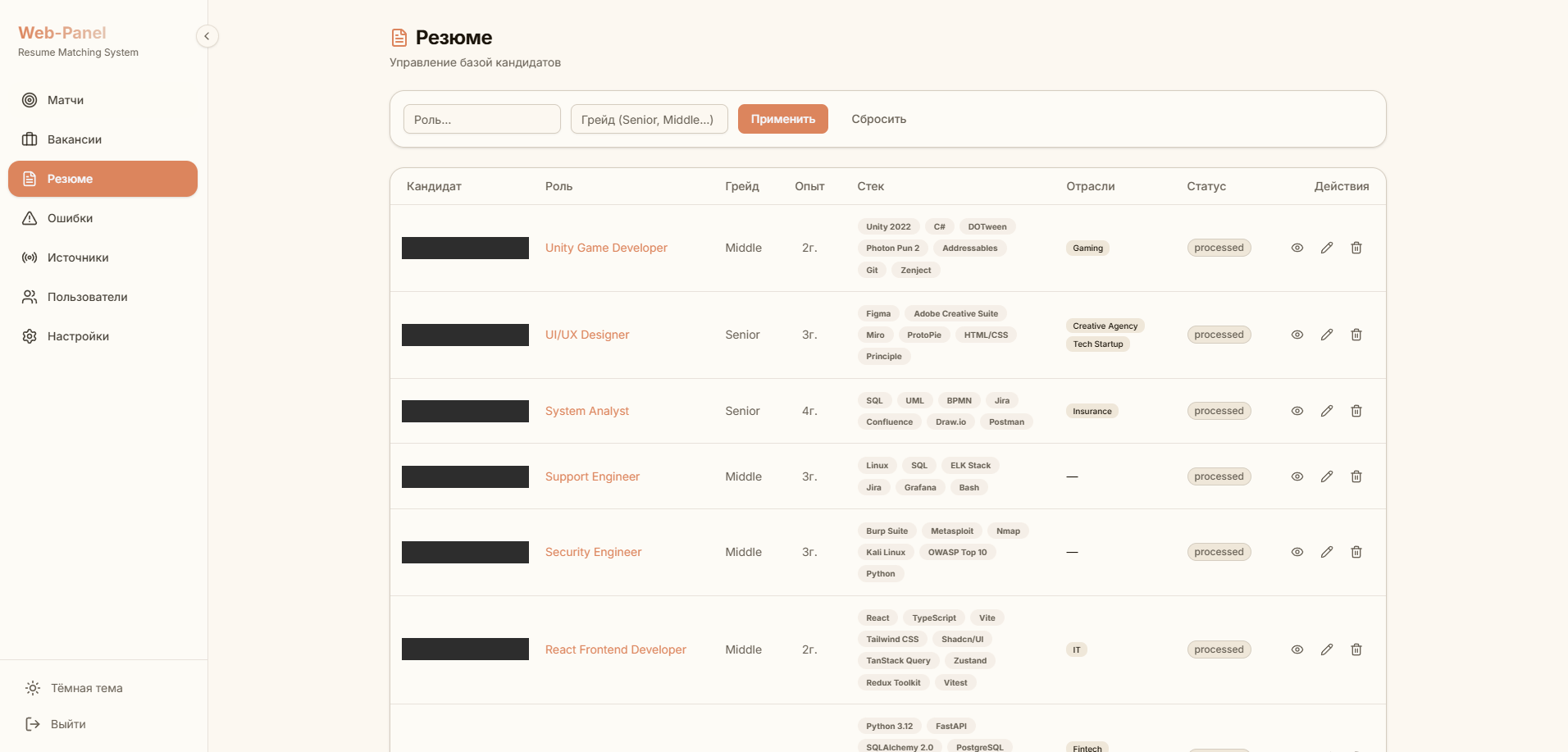The image size is (1568, 752).
Task: Click the Настройки gear icon
Action: click(30, 336)
